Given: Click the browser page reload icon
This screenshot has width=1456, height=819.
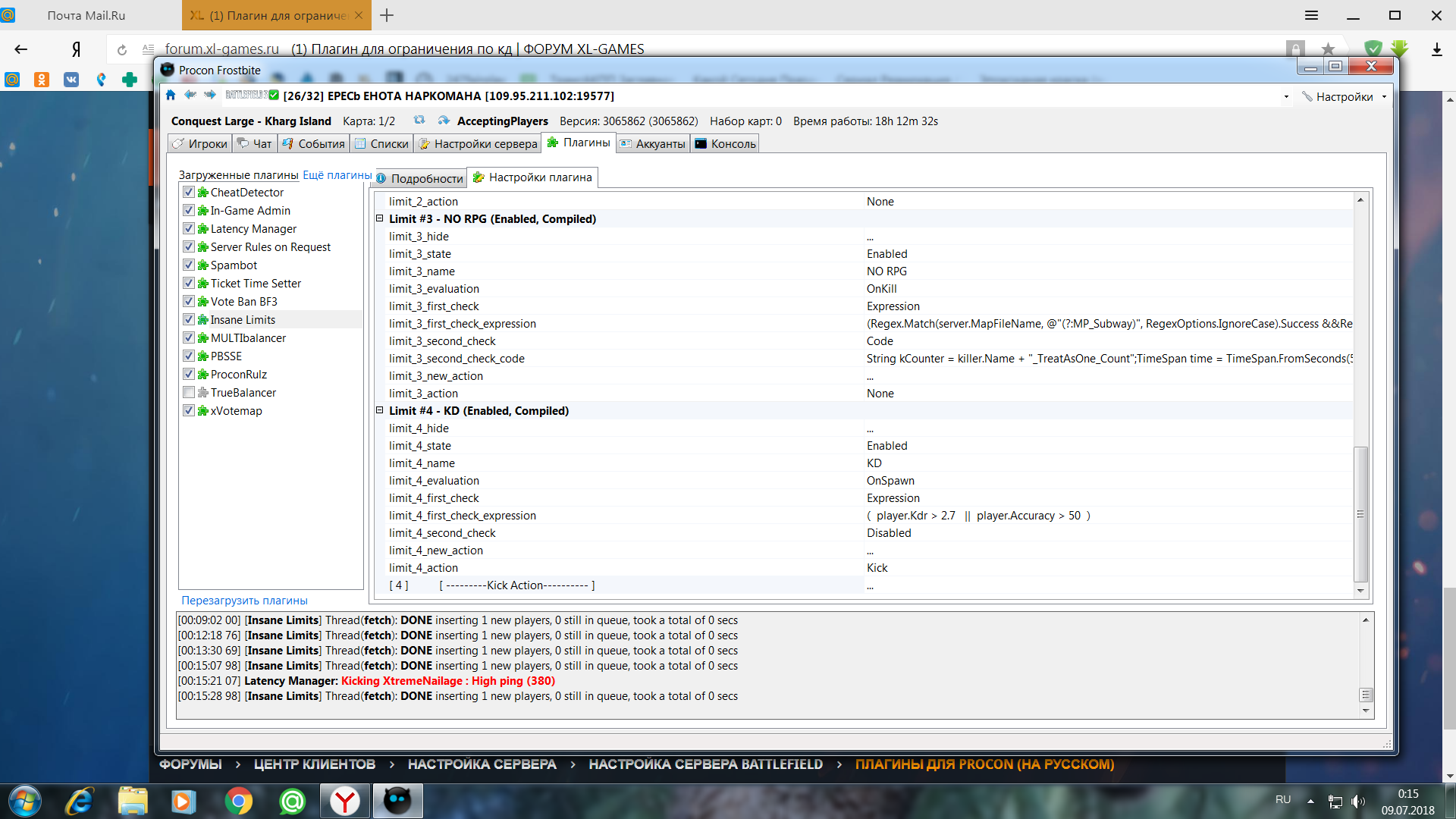Looking at the screenshot, I should coord(121,49).
